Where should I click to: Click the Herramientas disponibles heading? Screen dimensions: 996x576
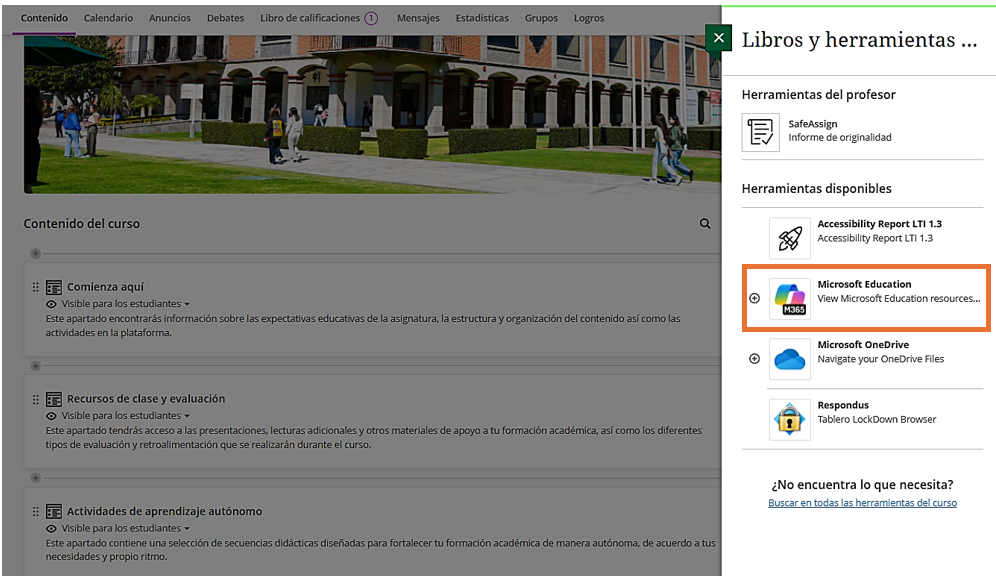coord(817,189)
